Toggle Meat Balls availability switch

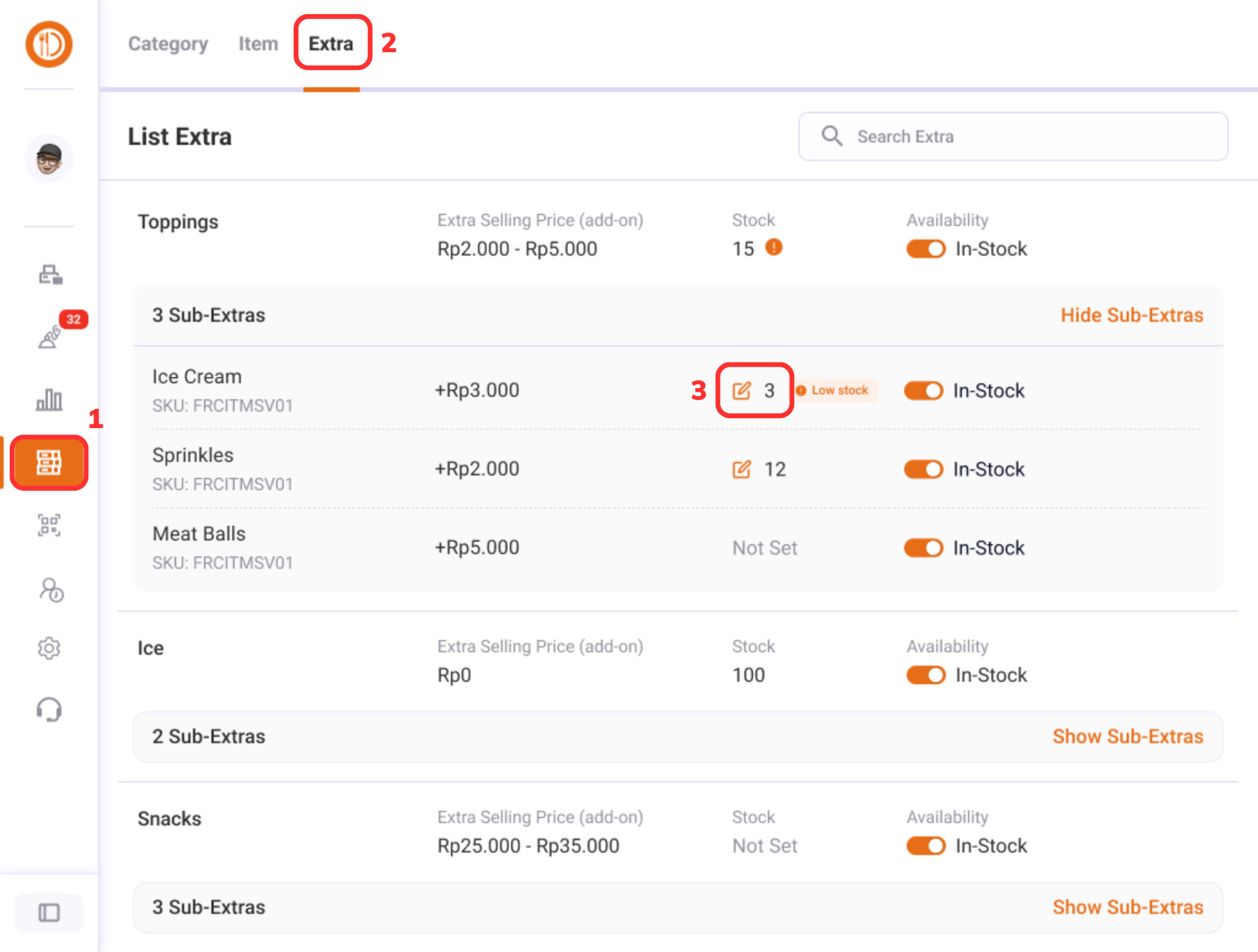pyautogui.click(x=923, y=548)
